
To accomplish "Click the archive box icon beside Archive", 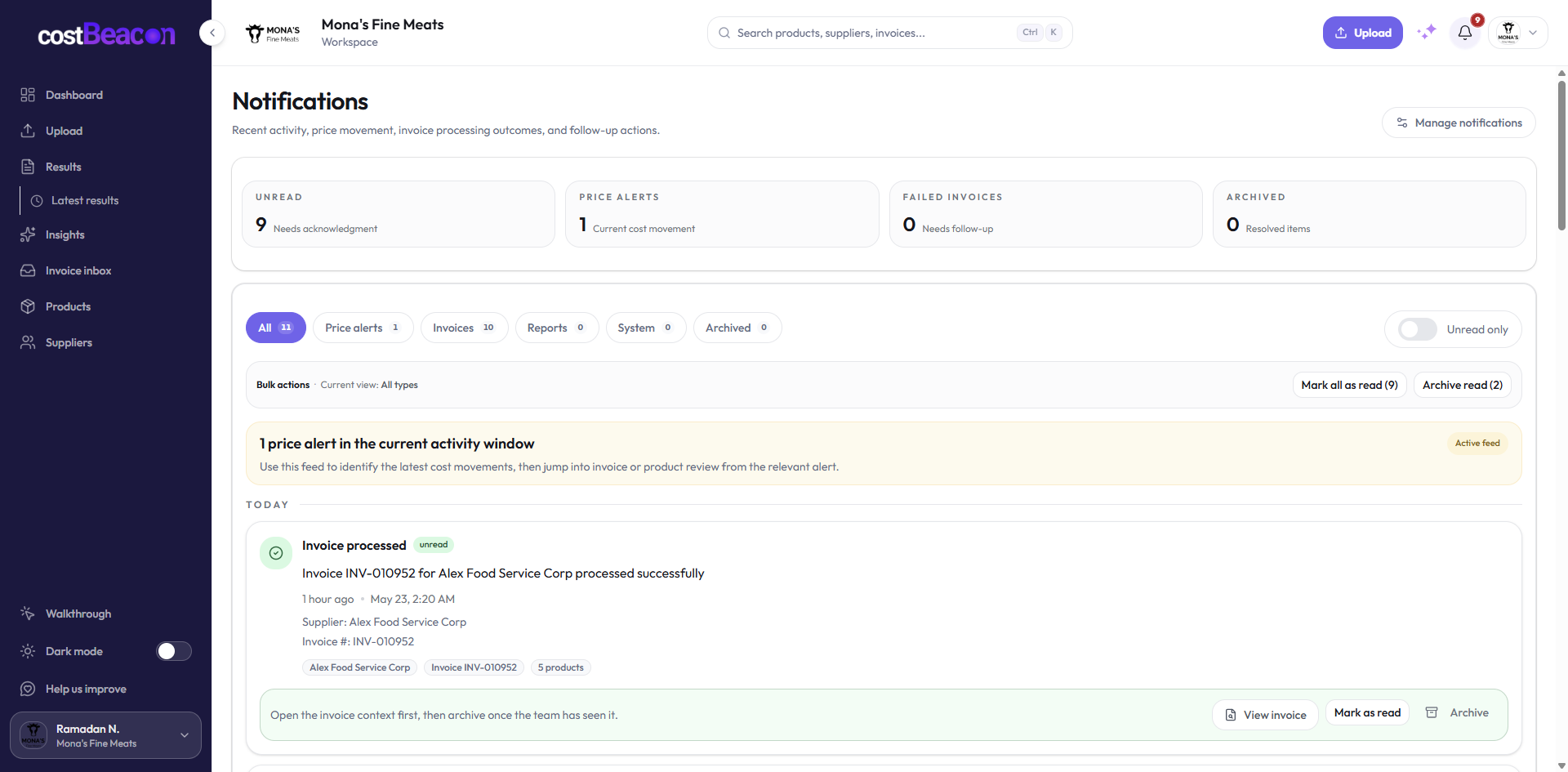I will (1432, 712).
